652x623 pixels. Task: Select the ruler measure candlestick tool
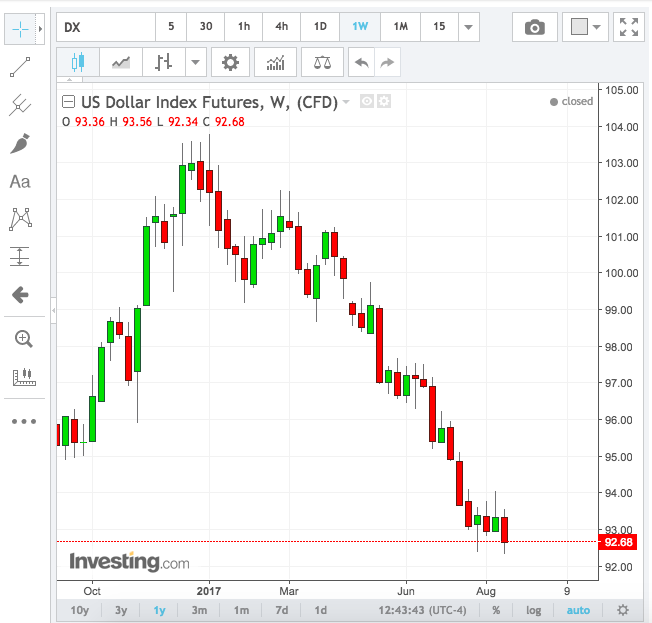[24, 377]
